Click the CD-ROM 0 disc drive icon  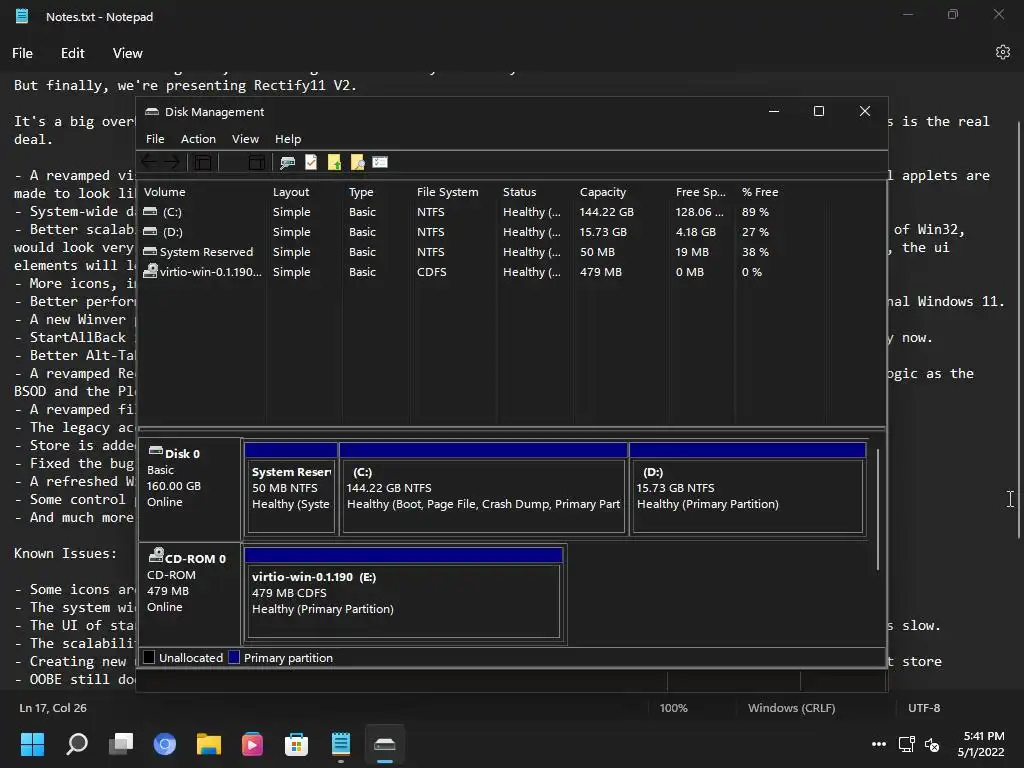pyautogui.click(x=155, y=555)
